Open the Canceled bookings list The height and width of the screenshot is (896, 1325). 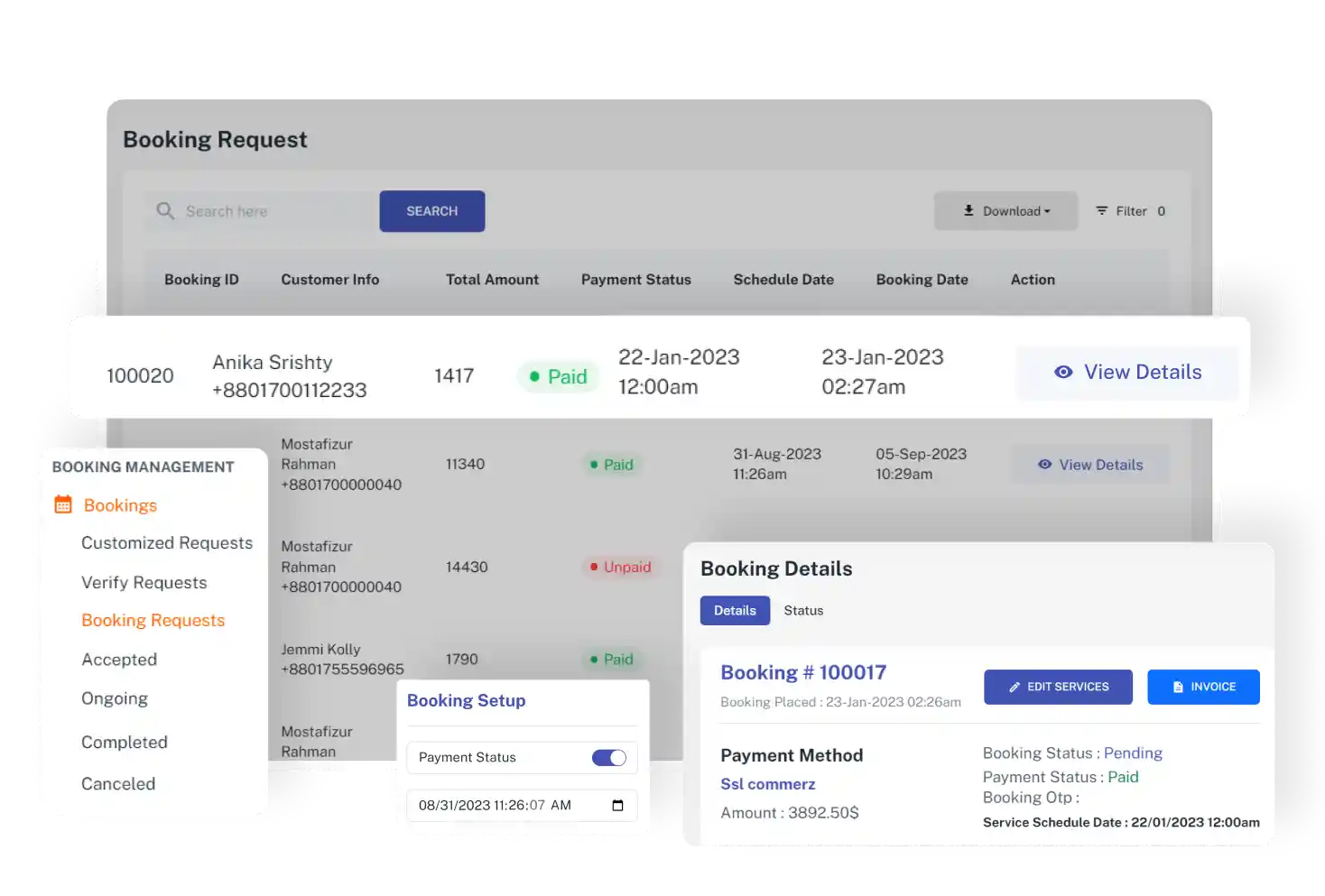tap(118, 784)
